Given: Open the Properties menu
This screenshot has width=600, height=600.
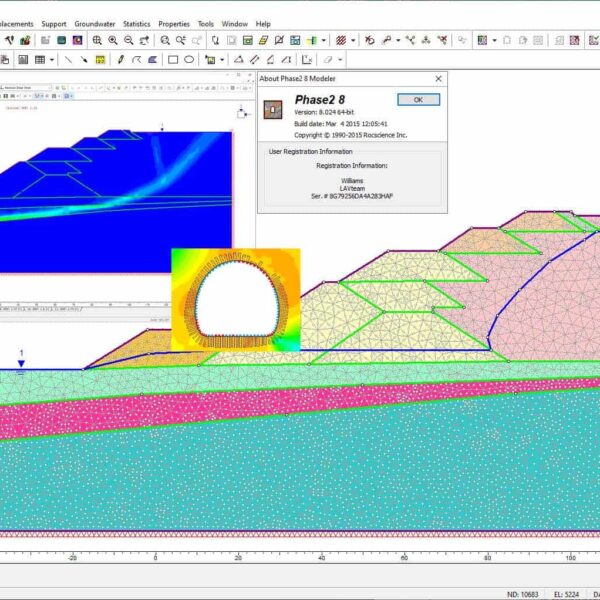Looking at the screenshot, I should pyautogui.click(x=174, y=24).
